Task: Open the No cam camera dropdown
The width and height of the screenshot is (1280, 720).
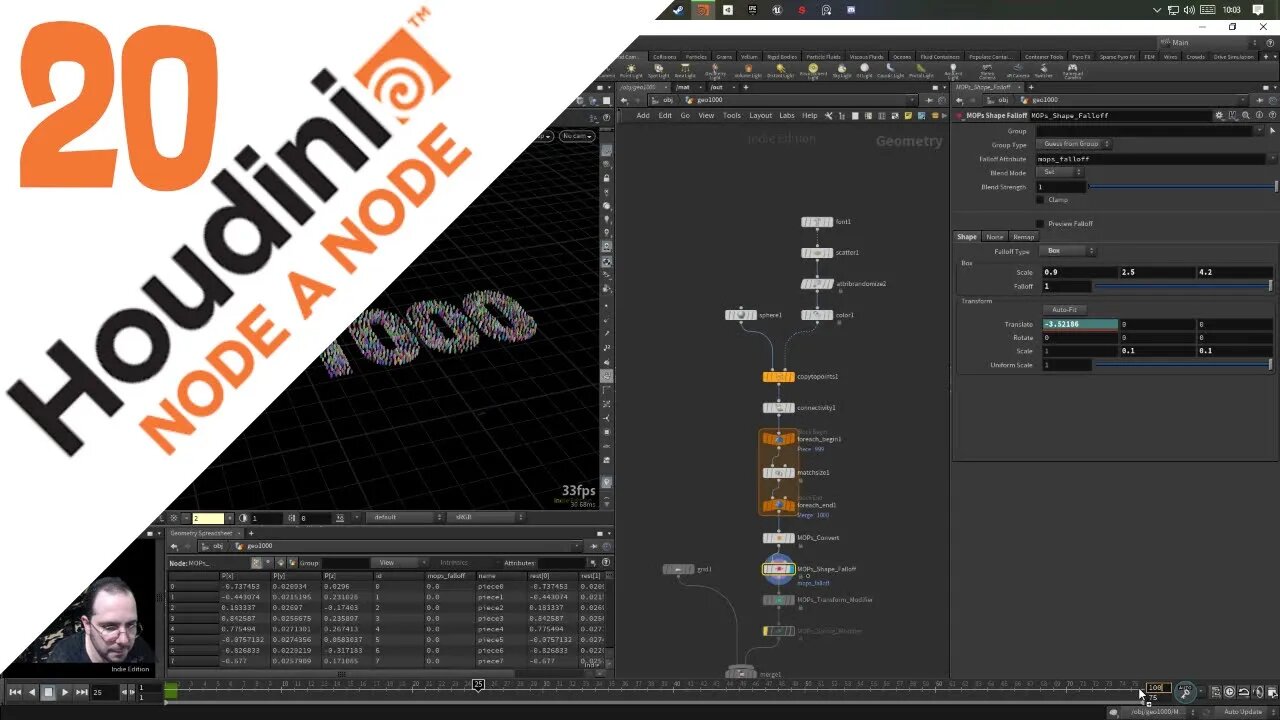Action: 577,136
